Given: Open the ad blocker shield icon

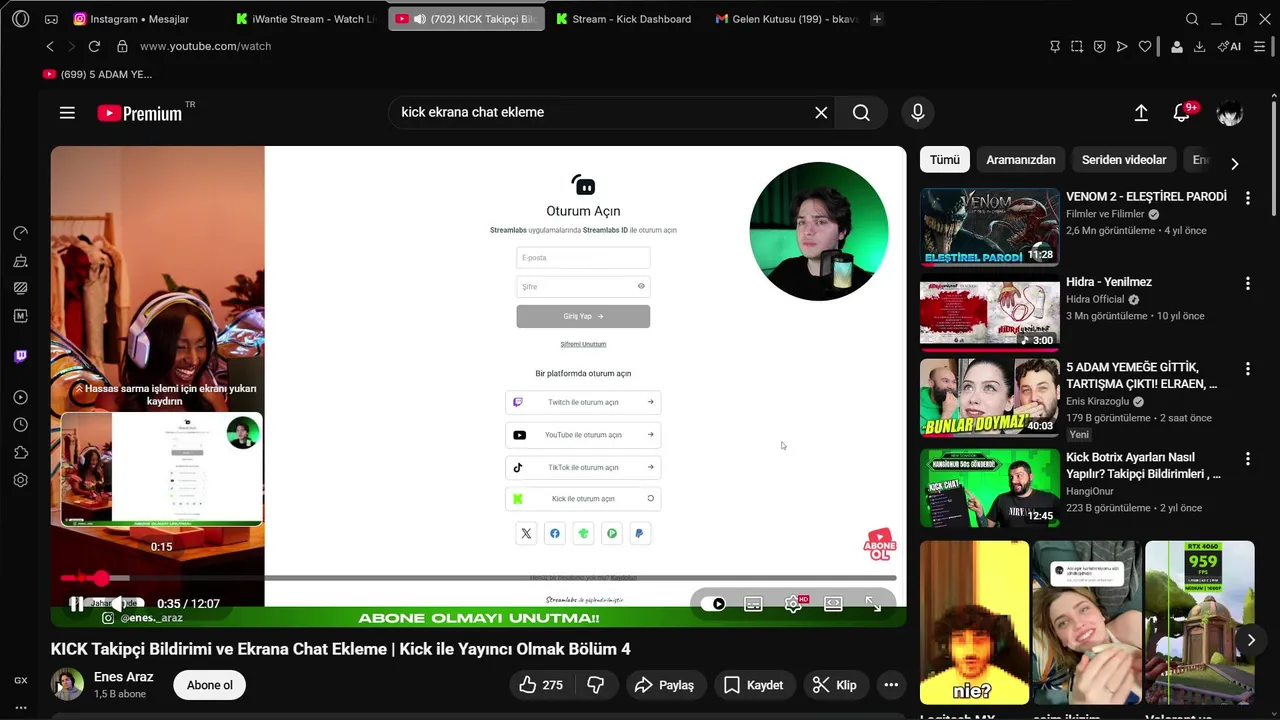Looking at the screenshot, I should 1099,46.
